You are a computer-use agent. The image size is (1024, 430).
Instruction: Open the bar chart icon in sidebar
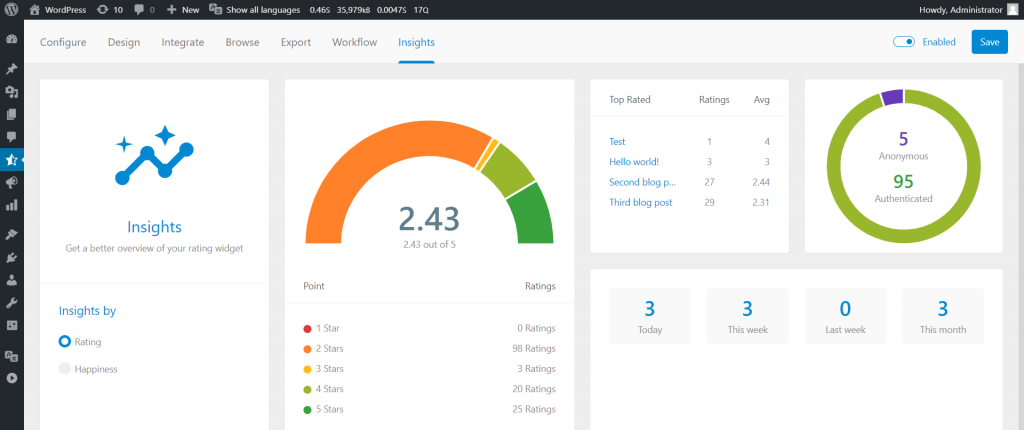11,205
